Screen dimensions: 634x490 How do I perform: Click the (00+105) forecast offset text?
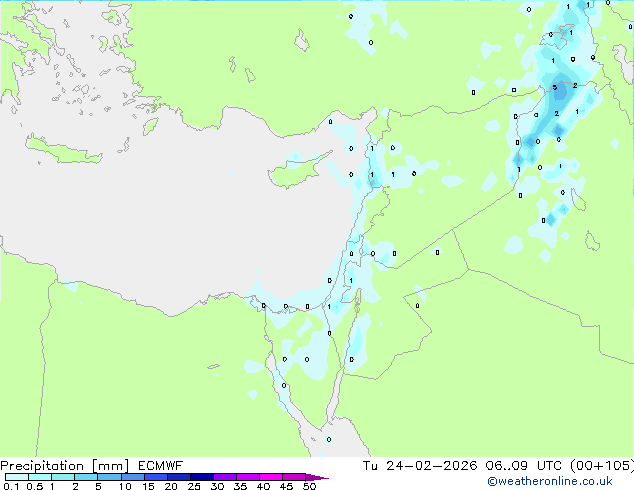(602, 466)
